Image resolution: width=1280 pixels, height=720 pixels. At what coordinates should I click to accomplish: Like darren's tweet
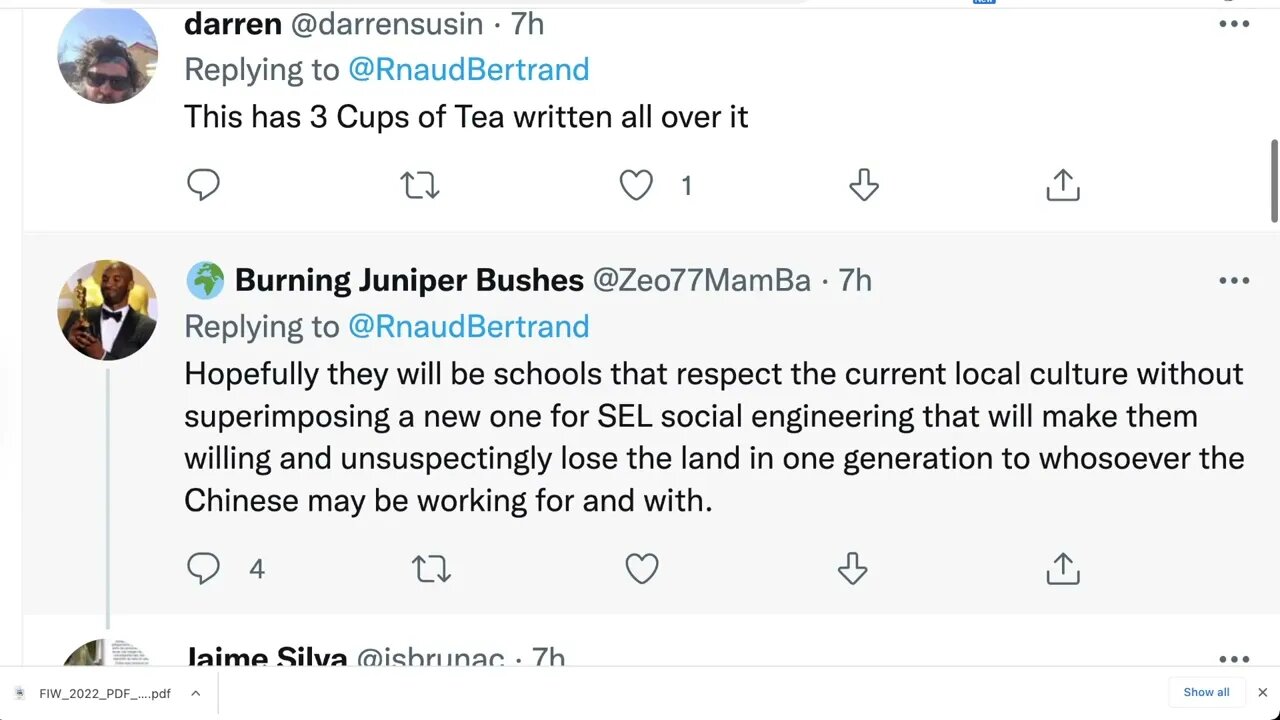(x=636, y=185)
